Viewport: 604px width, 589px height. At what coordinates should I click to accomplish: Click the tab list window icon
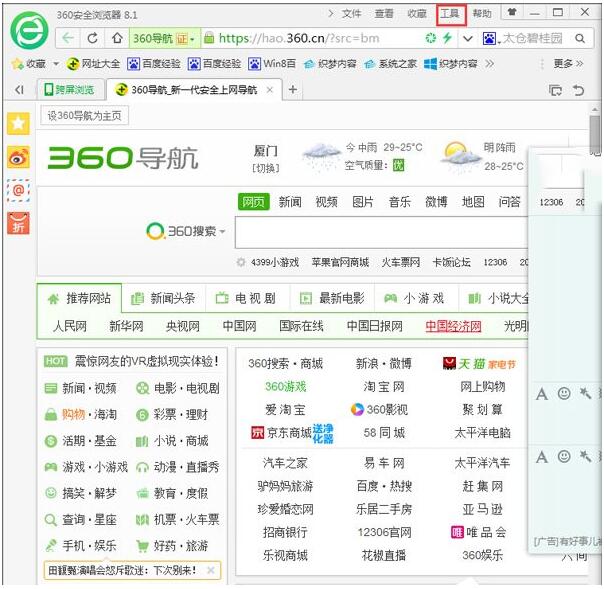point(555,90)
